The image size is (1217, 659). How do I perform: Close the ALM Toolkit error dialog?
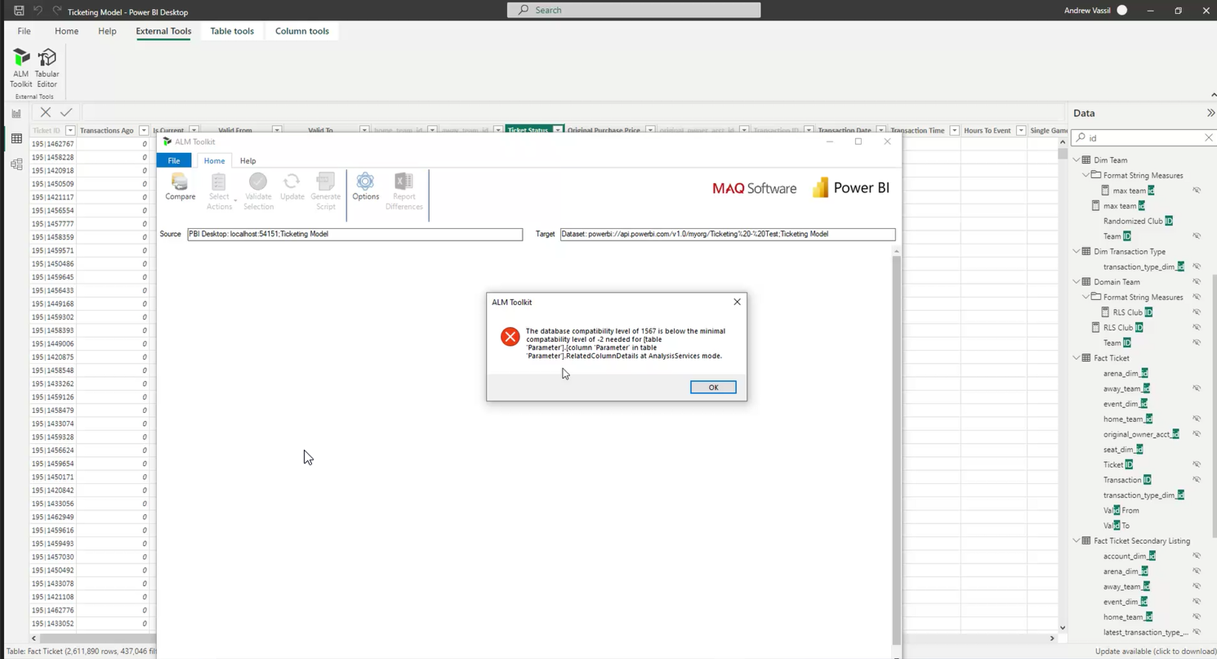[x=737, y=302]
